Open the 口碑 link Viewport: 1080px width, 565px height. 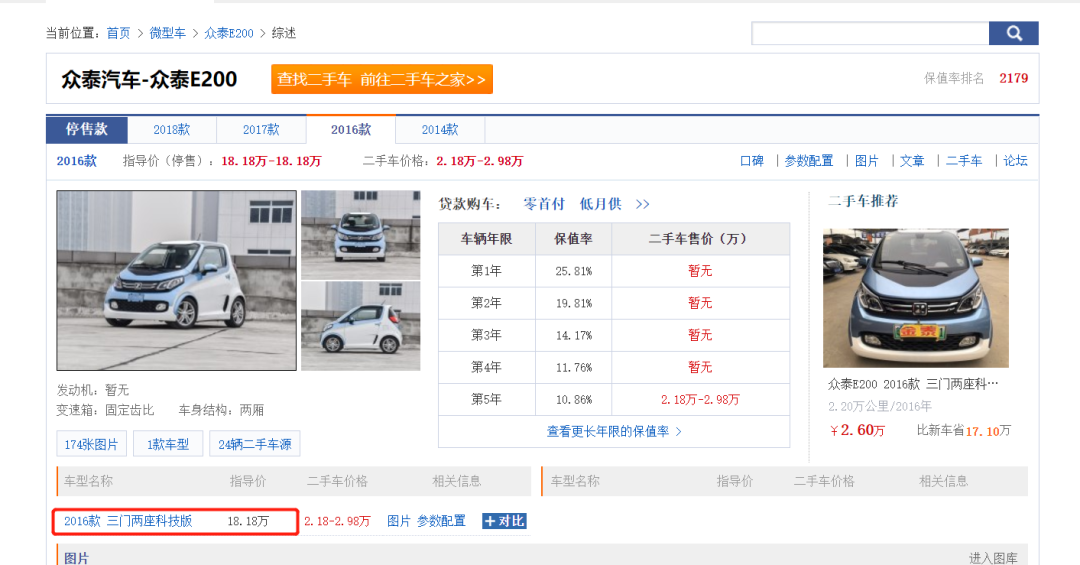(x=751, y=161)
